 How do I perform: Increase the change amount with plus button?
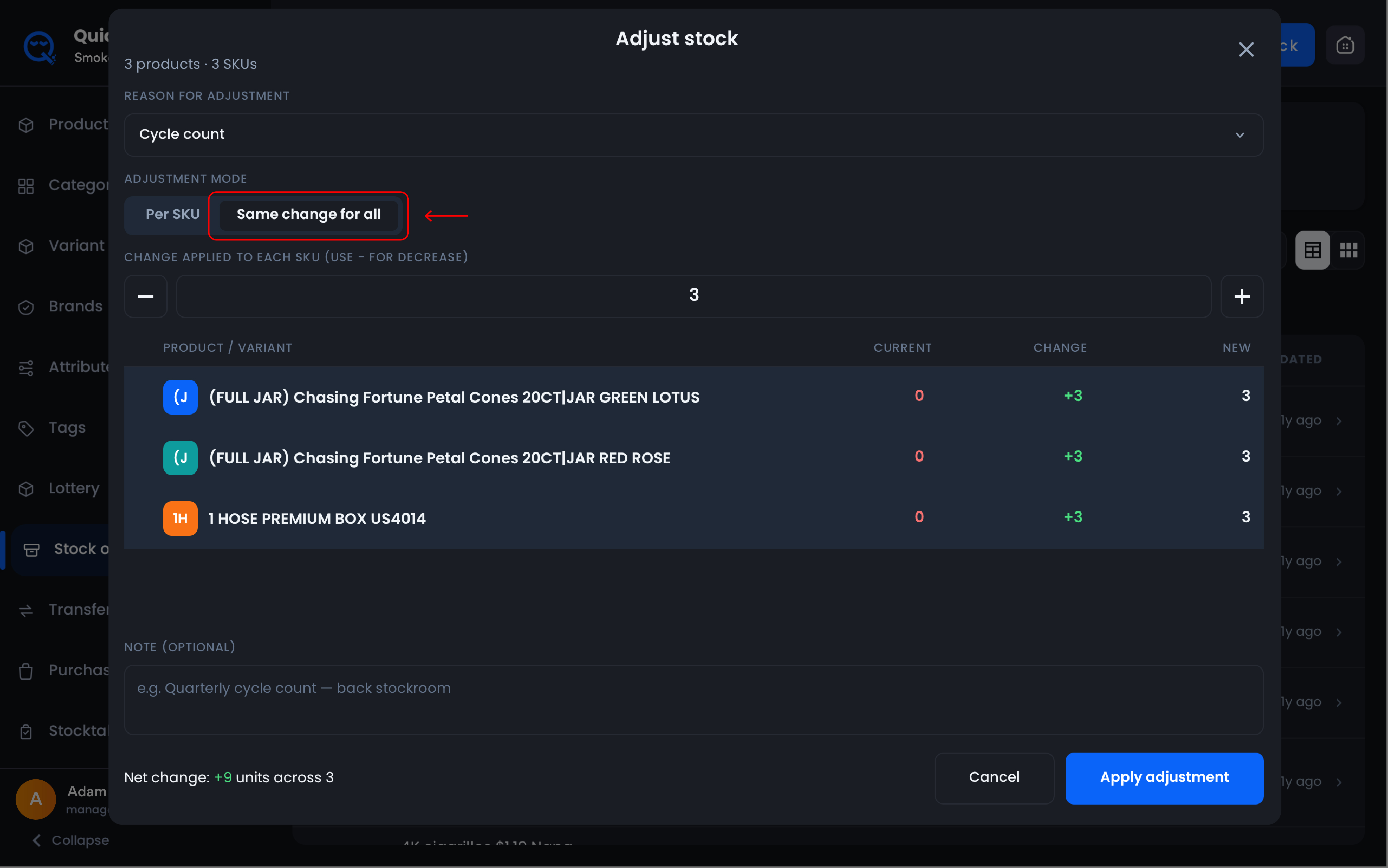pyautogui.click(x=1242, y=296)
